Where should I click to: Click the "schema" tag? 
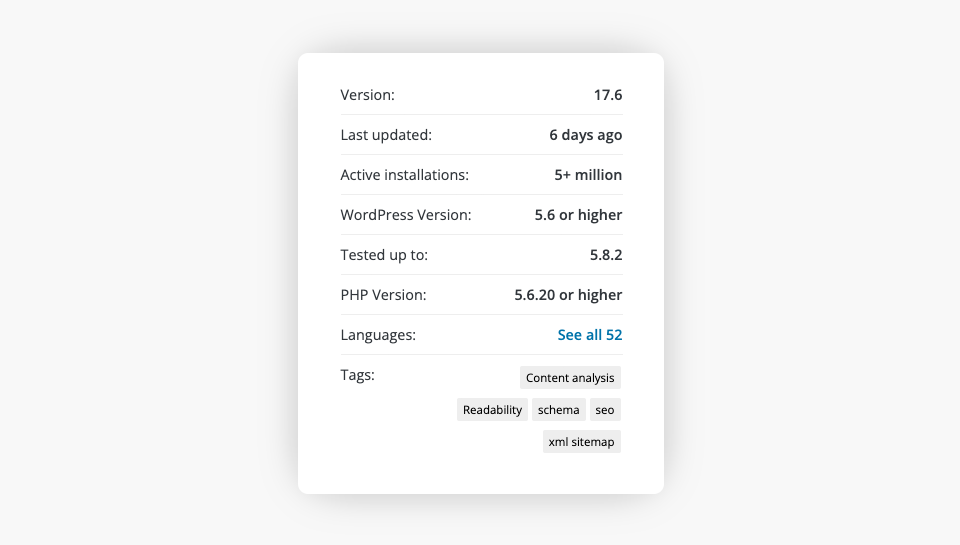tap(558, 410)
